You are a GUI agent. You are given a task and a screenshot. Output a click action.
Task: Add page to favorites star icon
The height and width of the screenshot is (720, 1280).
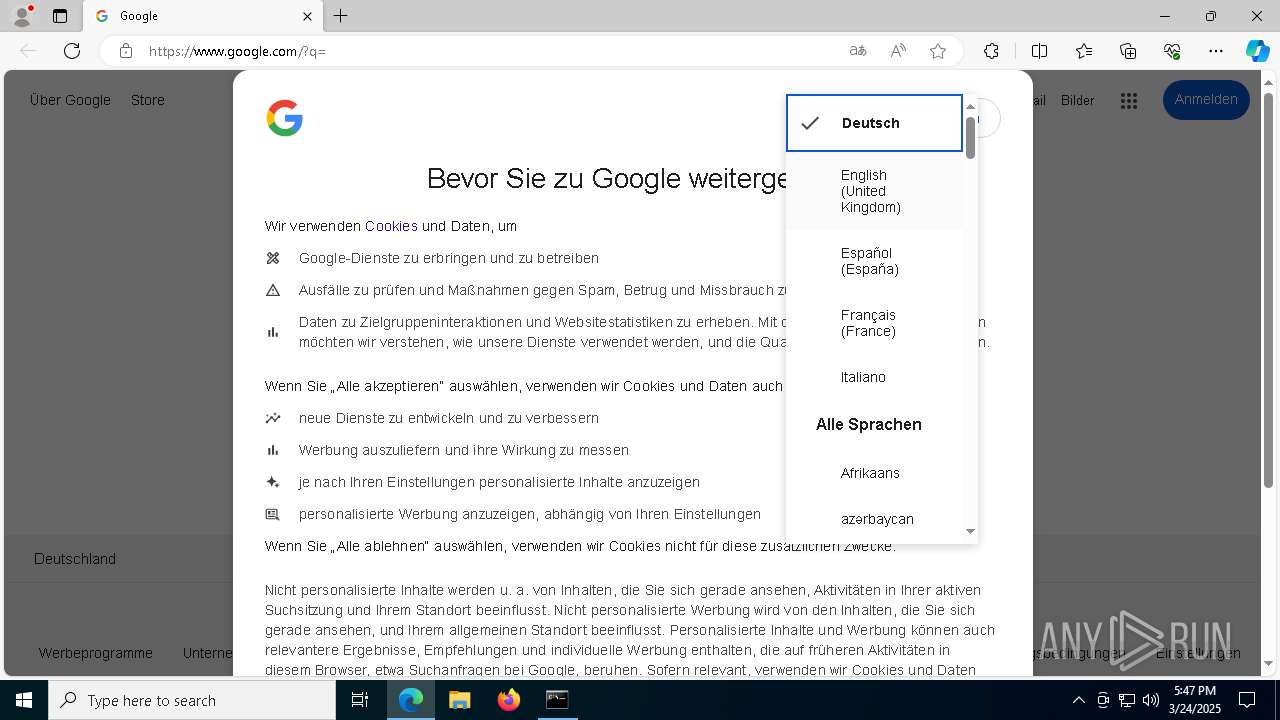pos(938,51)
